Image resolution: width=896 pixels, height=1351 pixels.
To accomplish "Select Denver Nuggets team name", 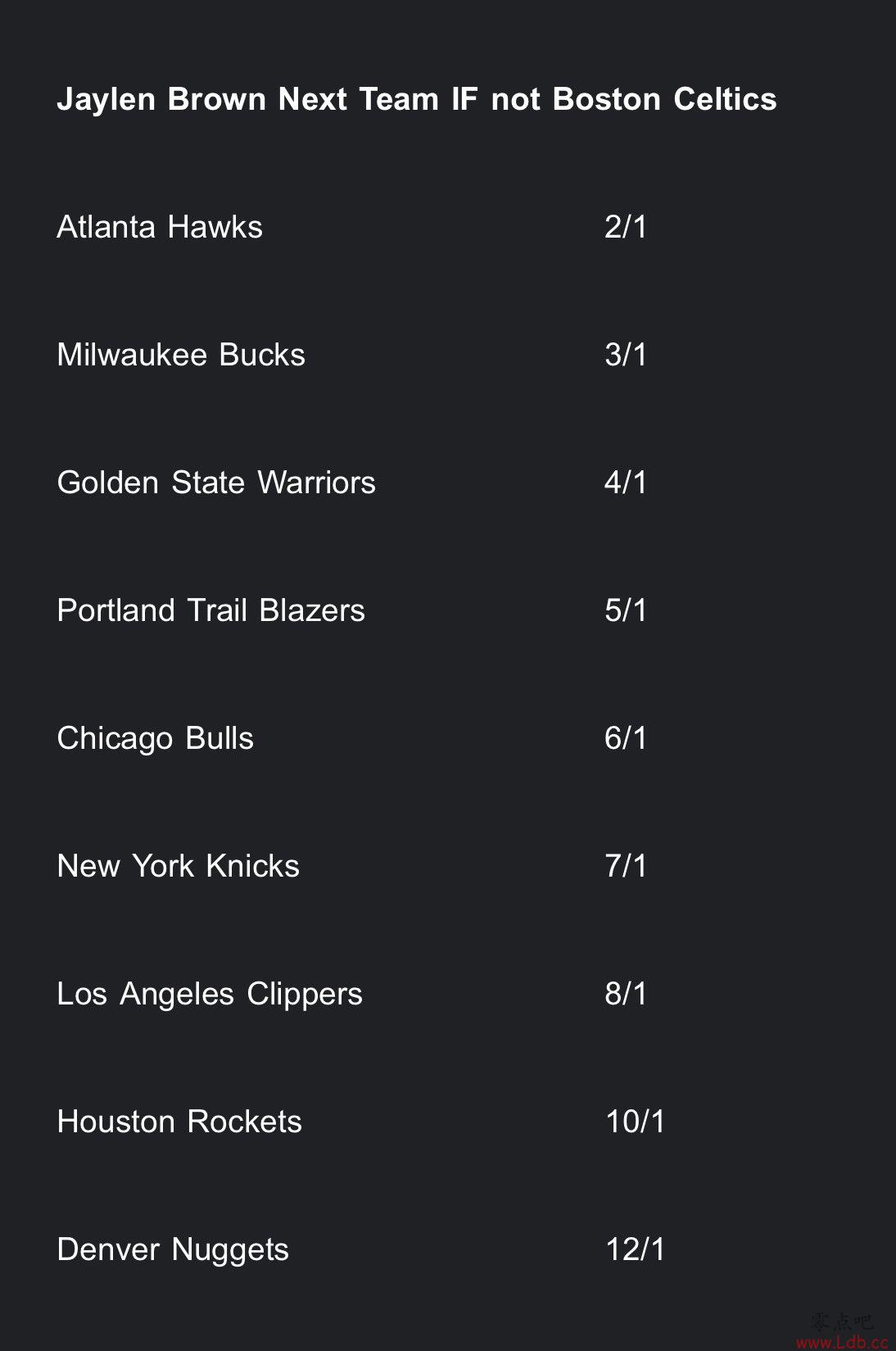I will 173,1250.
